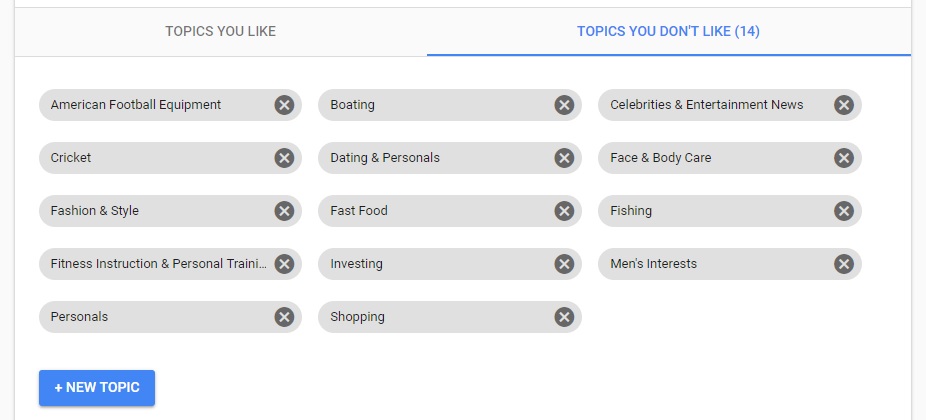Click the X icon on the Boating chip
This screenshot has width=926, height=420.
[564, 105]
